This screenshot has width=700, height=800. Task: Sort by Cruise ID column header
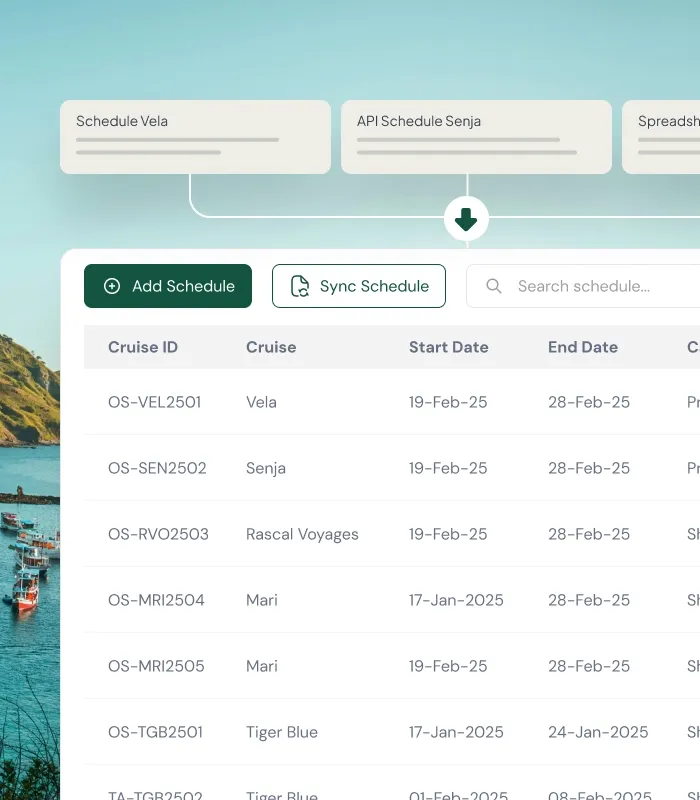[x=143, y=347]
